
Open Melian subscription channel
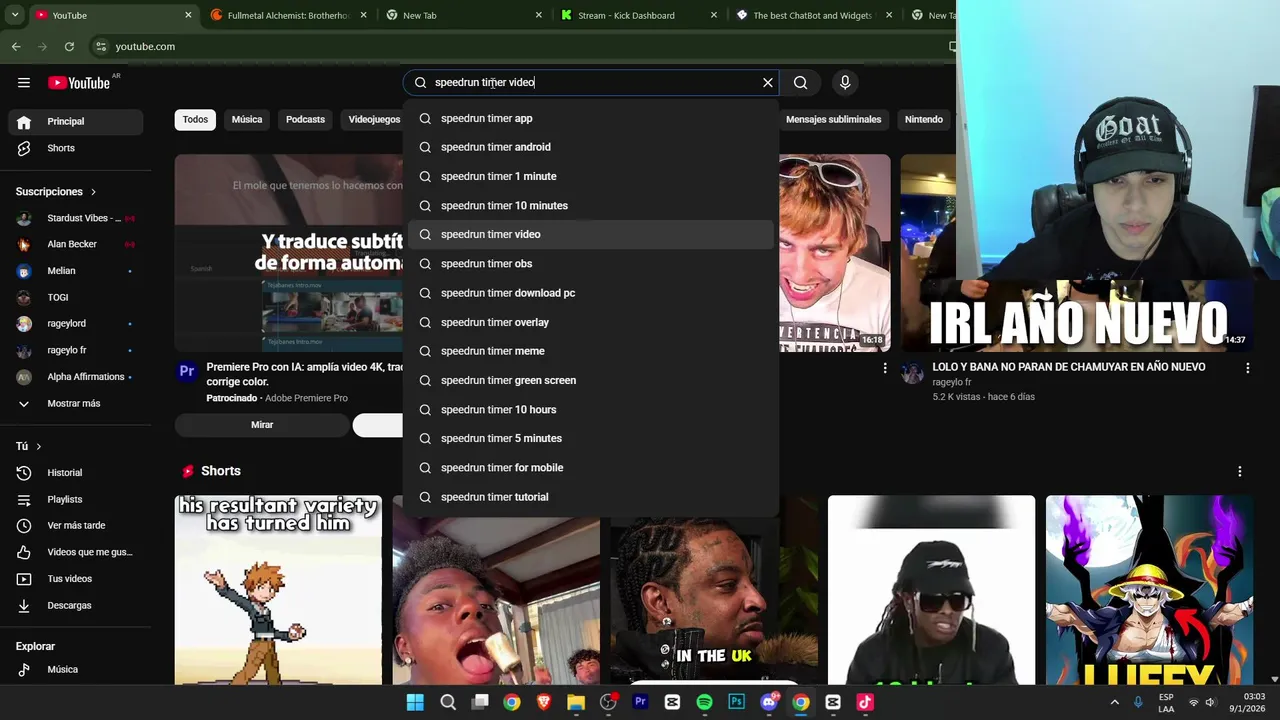(76, 271)
